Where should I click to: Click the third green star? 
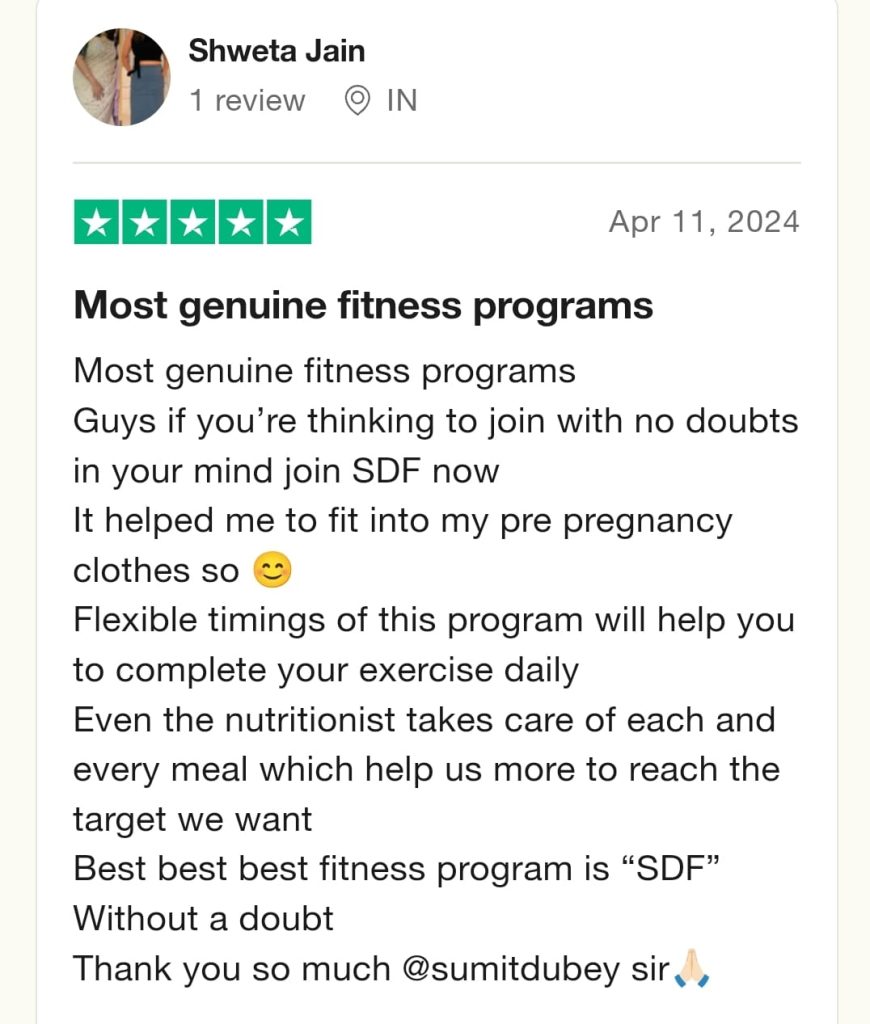tap(193, 222)
